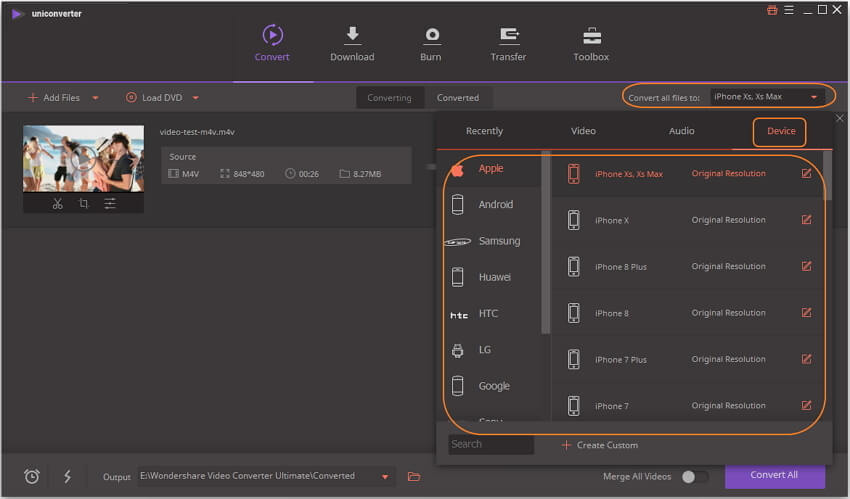Click Create Custom preset

[600, 445]
